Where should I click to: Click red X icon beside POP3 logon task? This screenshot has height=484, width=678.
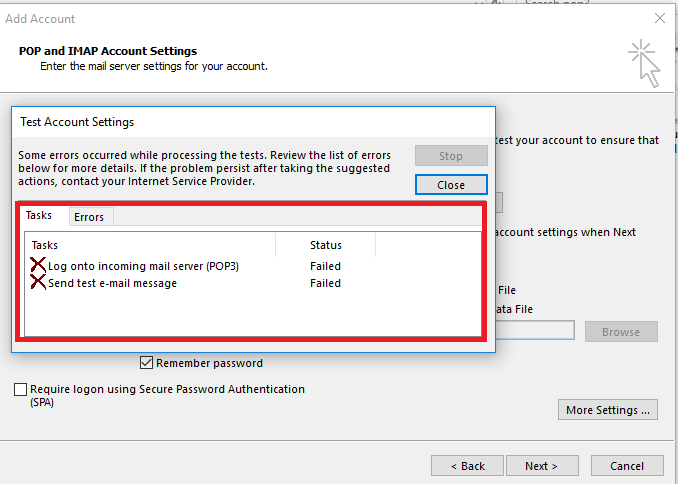38,266
